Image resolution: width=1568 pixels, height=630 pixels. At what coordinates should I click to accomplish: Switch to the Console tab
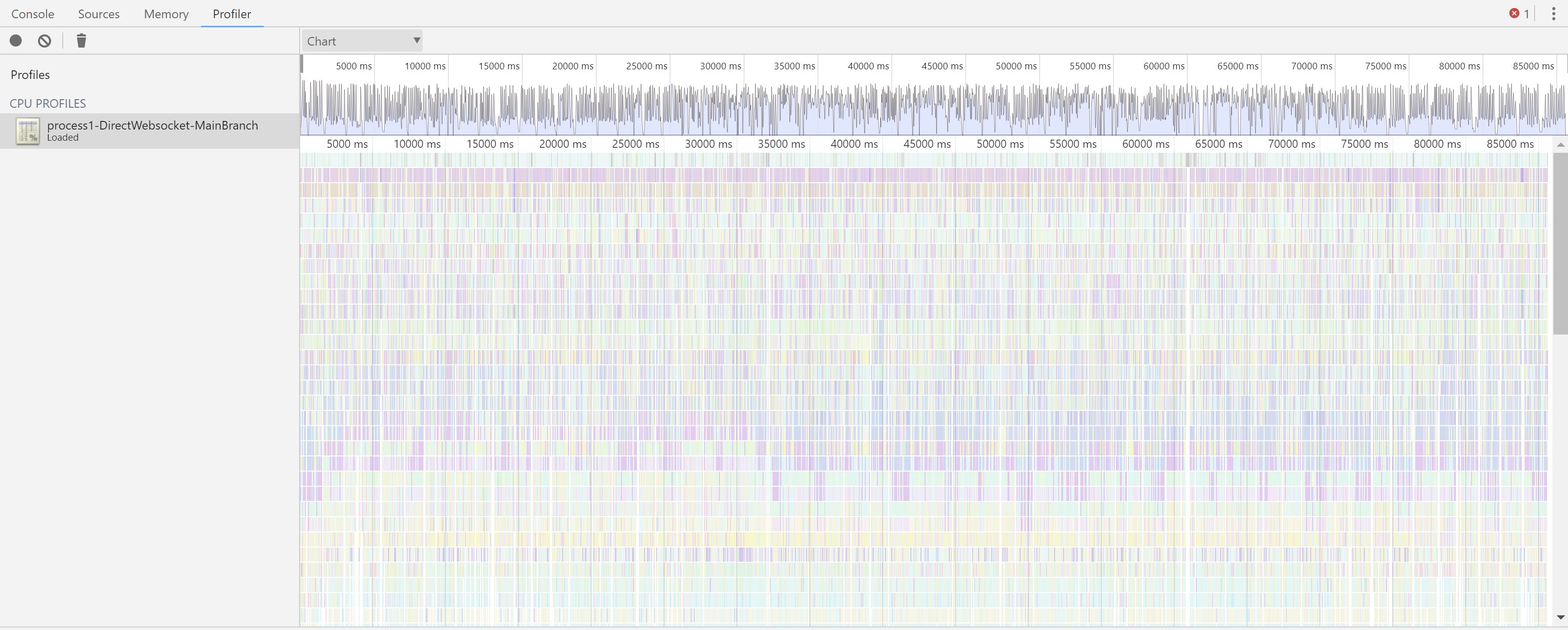33,13
